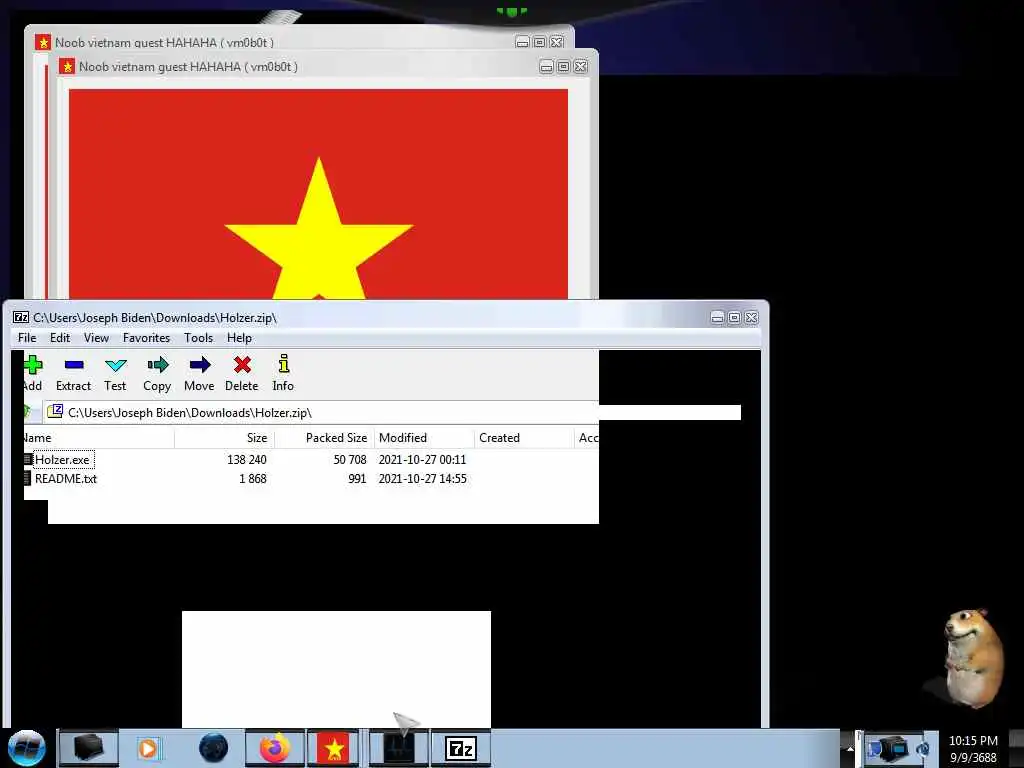Click the black box taskbar icon
Viewport: 1024px width, 768px height.
point(88,748)
